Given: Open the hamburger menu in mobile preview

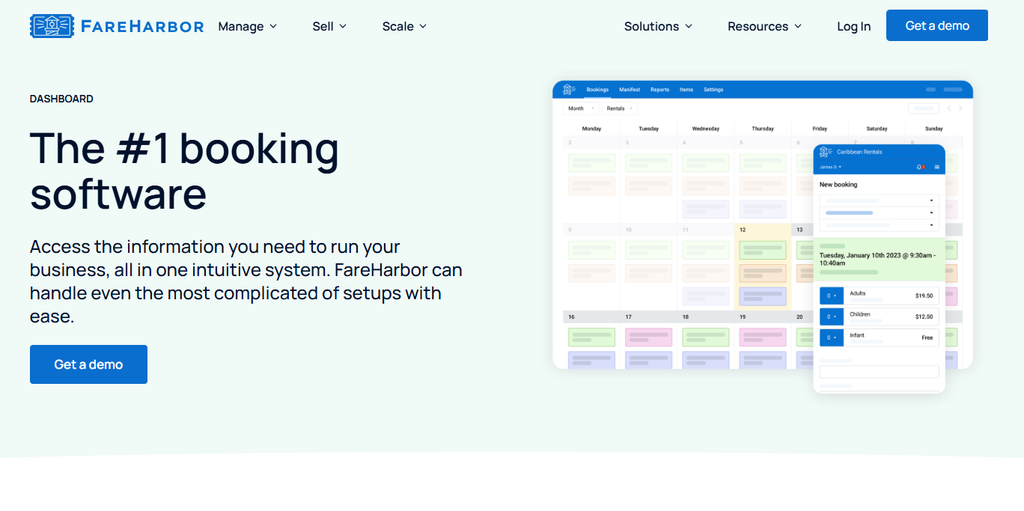Looking at the screenshot, I should click(x=936, y=167).
